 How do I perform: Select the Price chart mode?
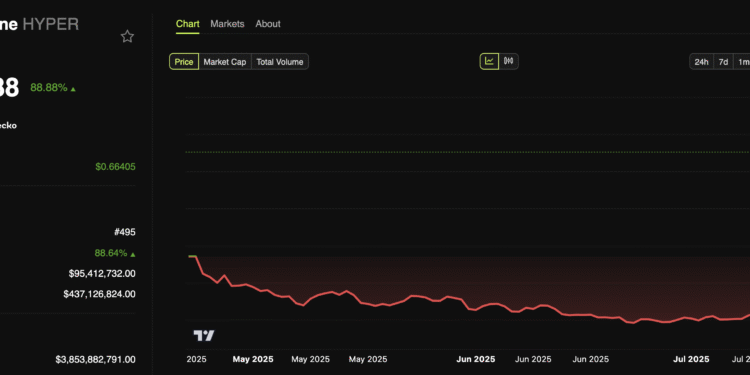184,62
